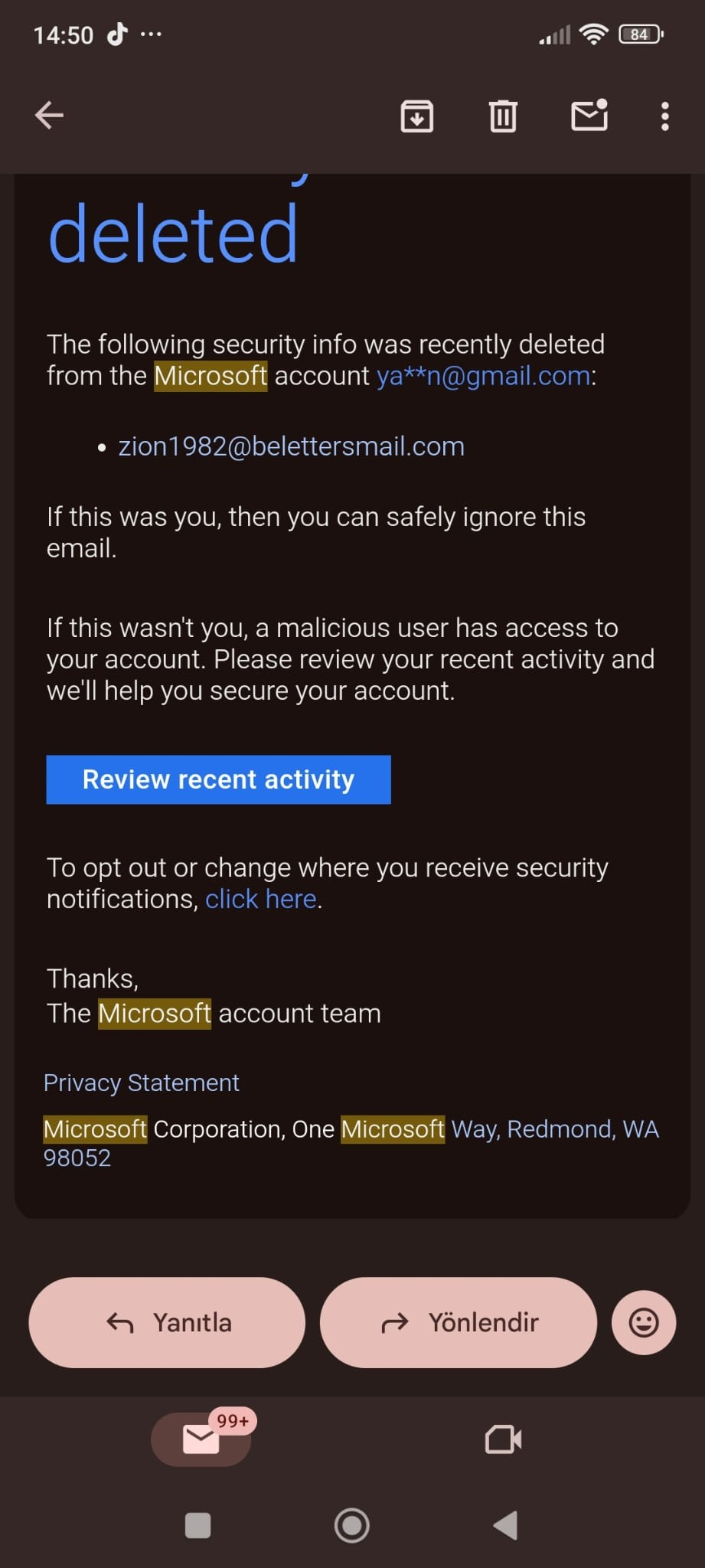Viewport: 705px width, 1568px height.
Task: Delete email with trash icon
Action: [x=503, y=116]
